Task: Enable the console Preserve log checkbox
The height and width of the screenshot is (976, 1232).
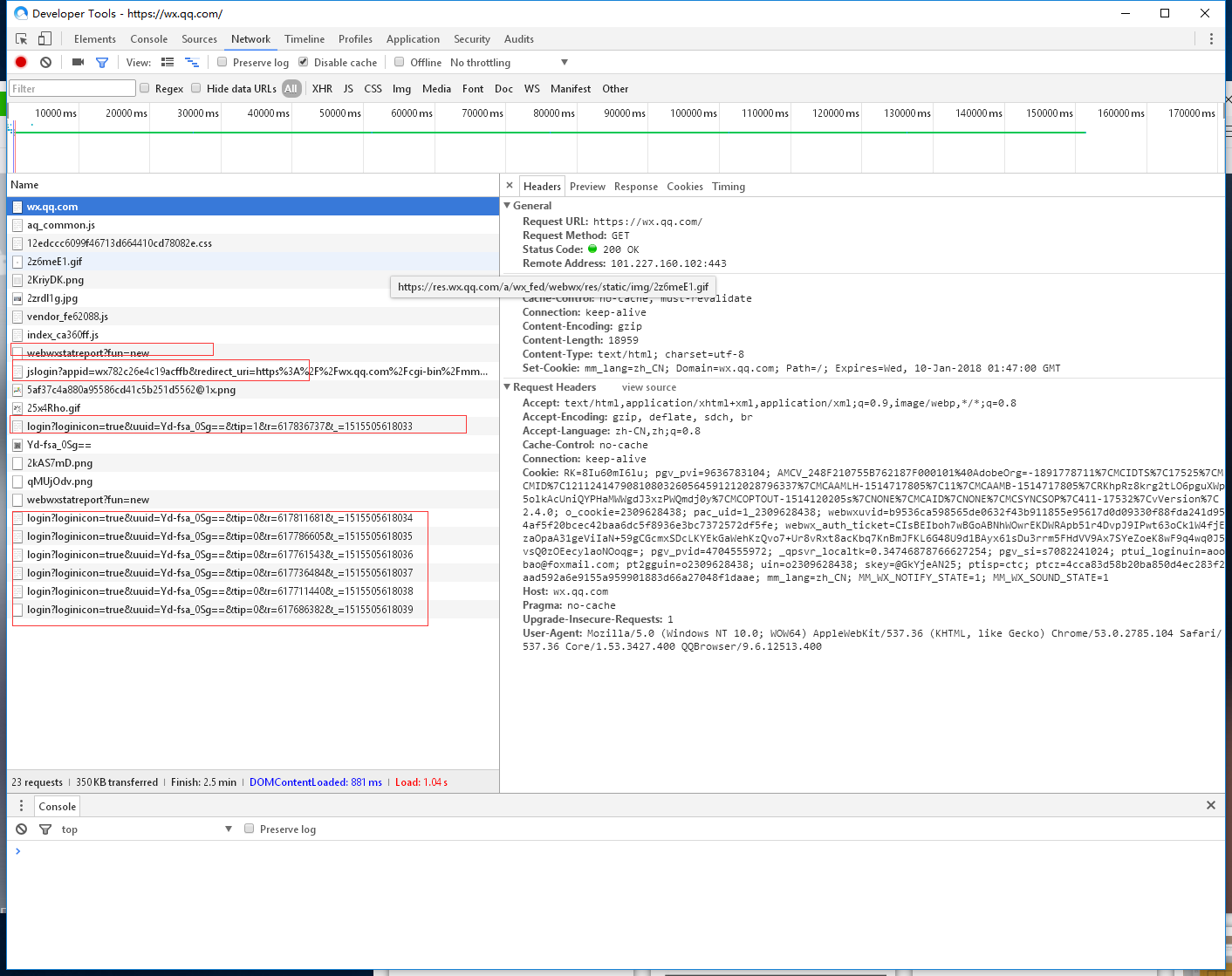Action: point(250,829)
